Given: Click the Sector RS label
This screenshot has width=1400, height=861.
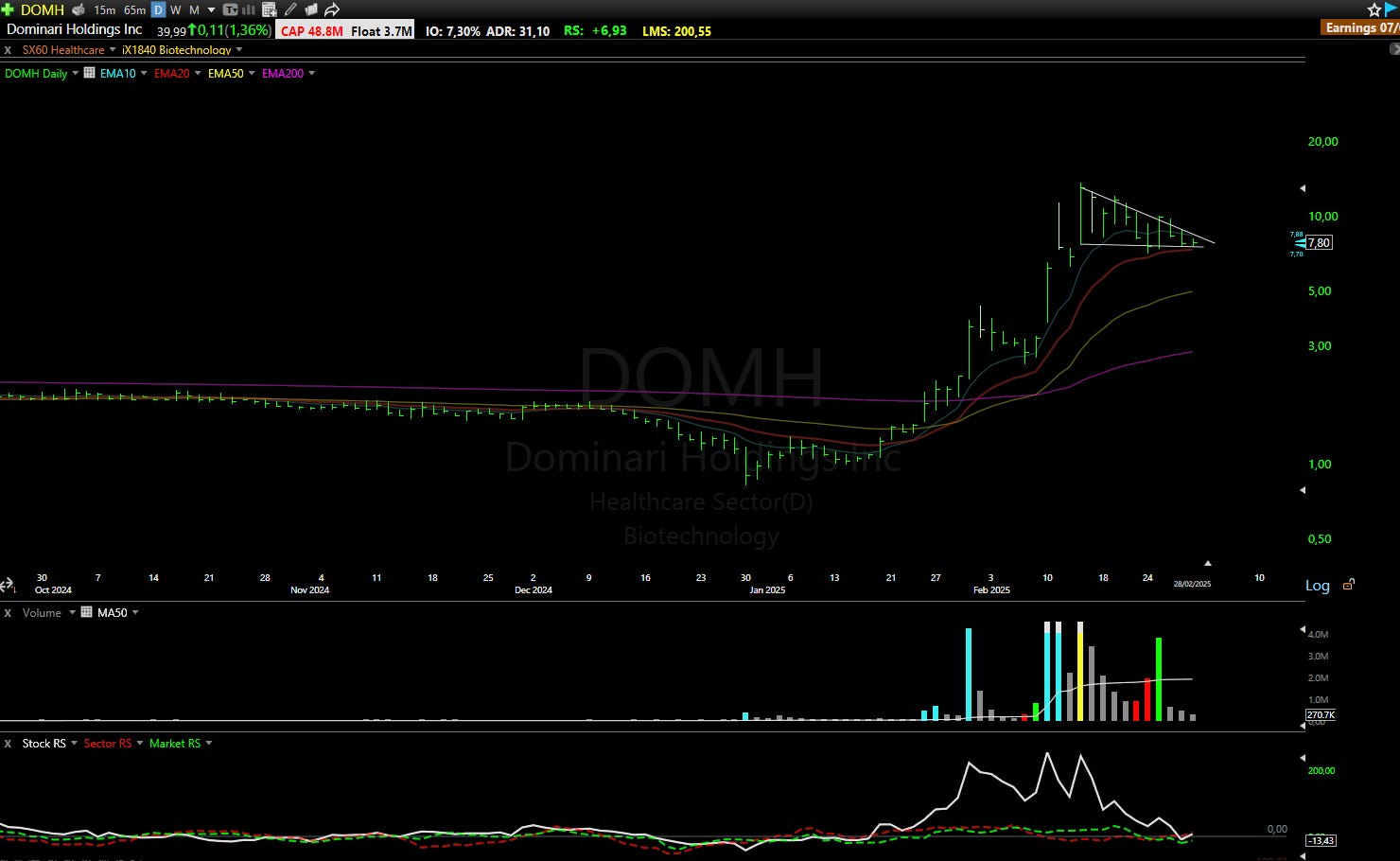Looking at the screenshot, I should pos(108,744).
